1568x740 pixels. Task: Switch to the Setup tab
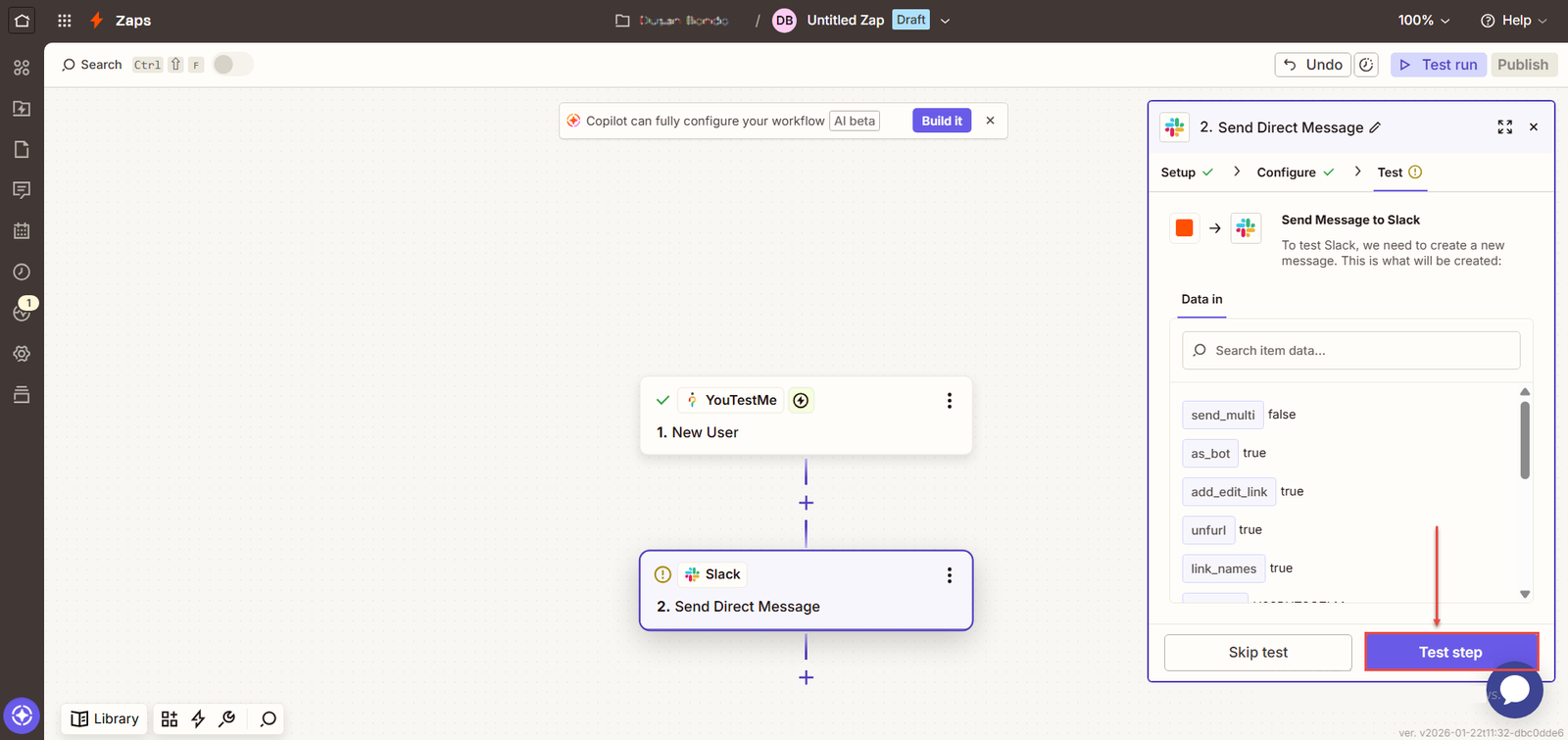pyautogui.click(x=1178, y=173)
